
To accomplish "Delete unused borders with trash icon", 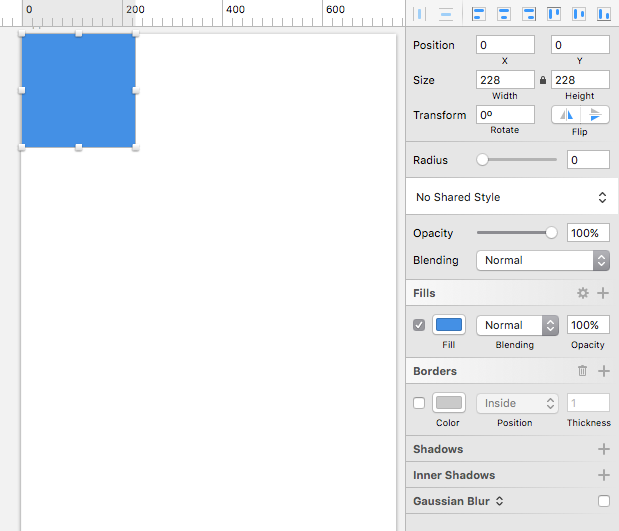I will click(582, 371).
